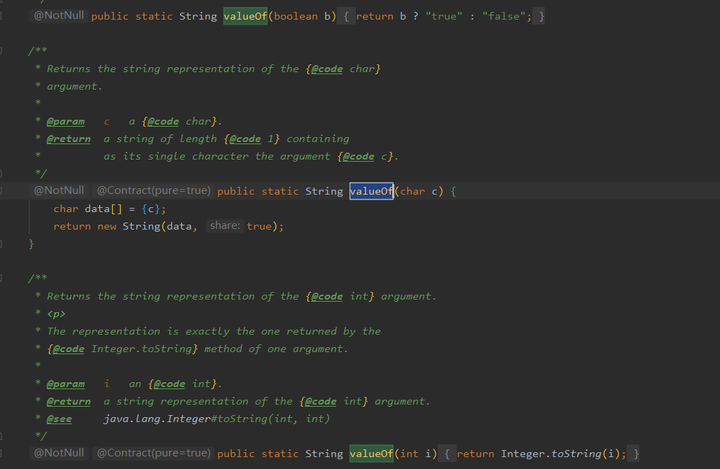Click new keyword in return statement

(x=107, y=226)
